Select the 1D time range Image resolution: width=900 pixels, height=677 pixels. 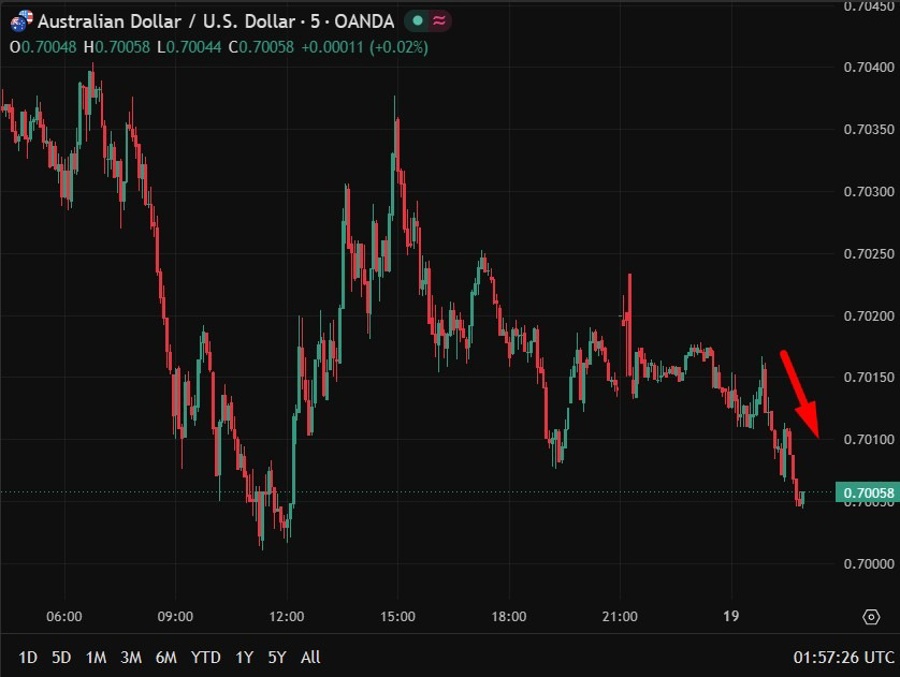pos(28,657)
